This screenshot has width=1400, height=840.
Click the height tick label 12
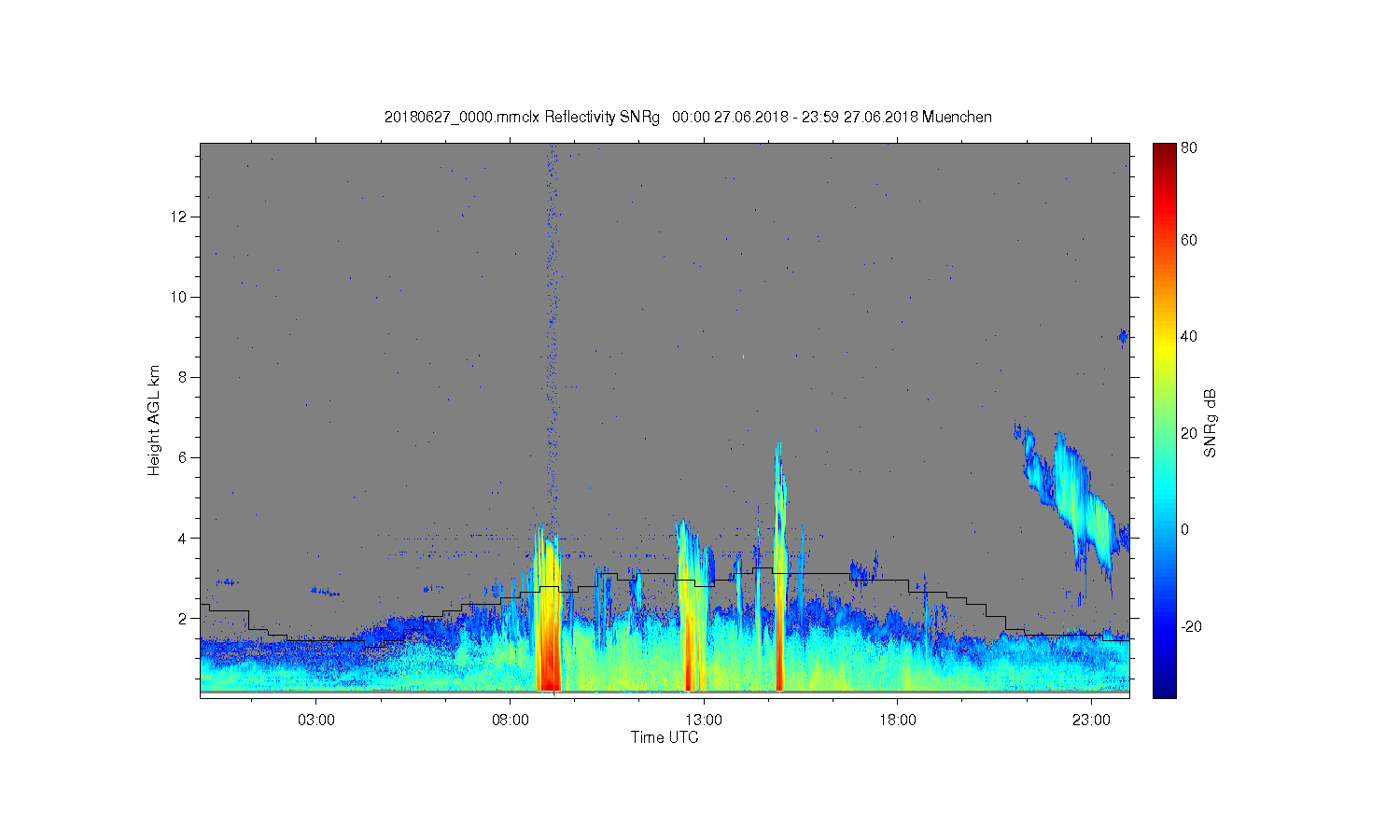click(181, 217)
